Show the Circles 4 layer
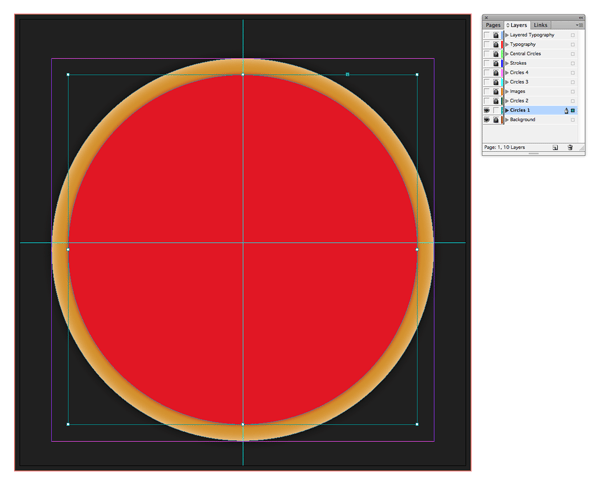This screenshot has height=486, width=600. click(x=487, y=73)
